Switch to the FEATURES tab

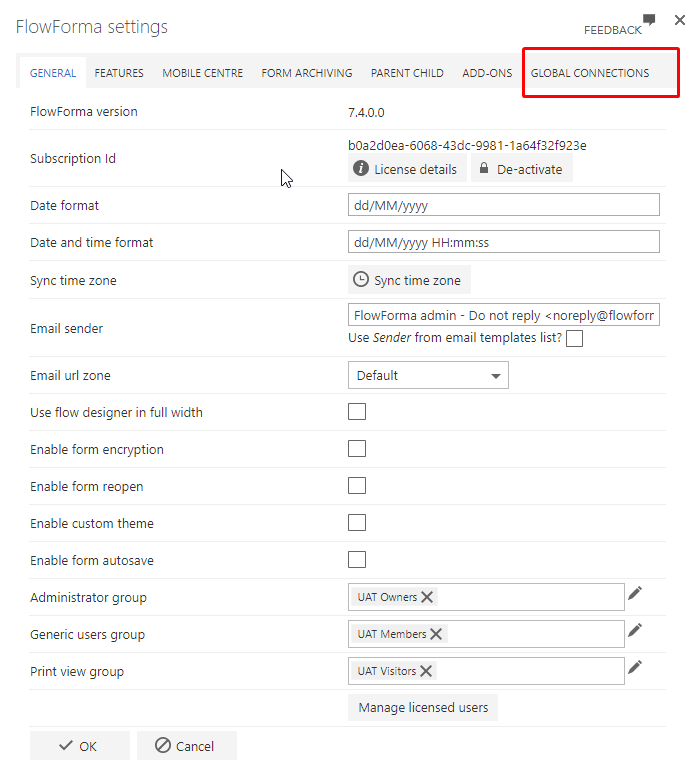119,73
